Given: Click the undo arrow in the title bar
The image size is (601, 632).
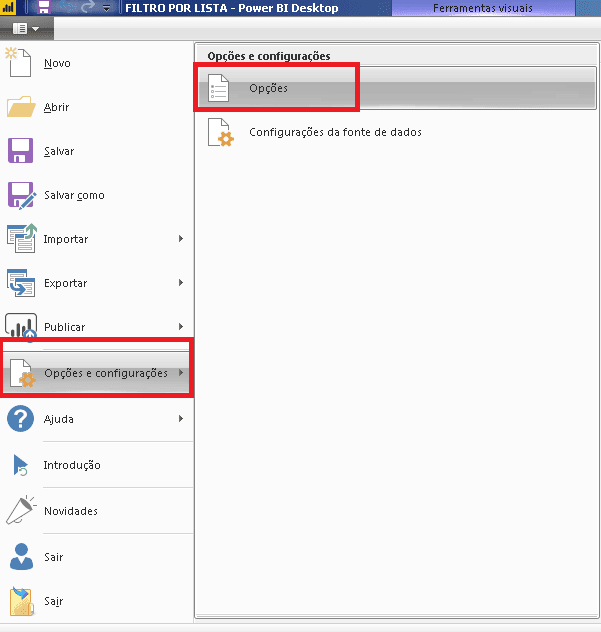Looking at the screenshot, I should click(x=67, y=7).
